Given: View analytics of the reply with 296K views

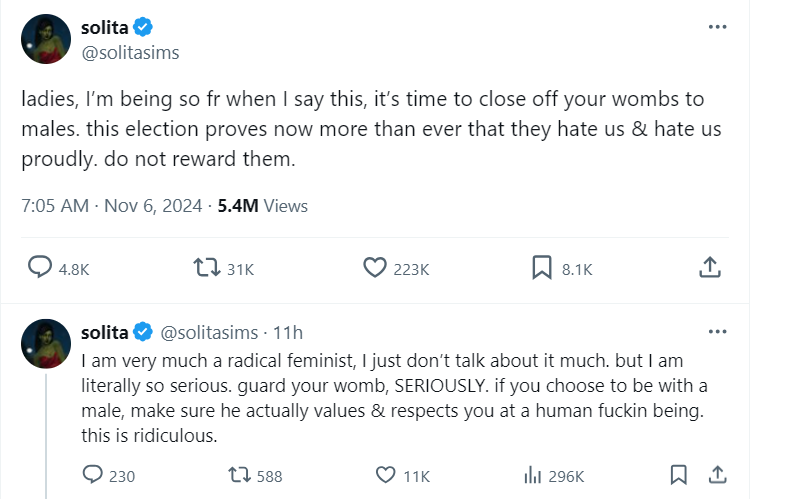Looking at the screenshot, I should [533, 475].
